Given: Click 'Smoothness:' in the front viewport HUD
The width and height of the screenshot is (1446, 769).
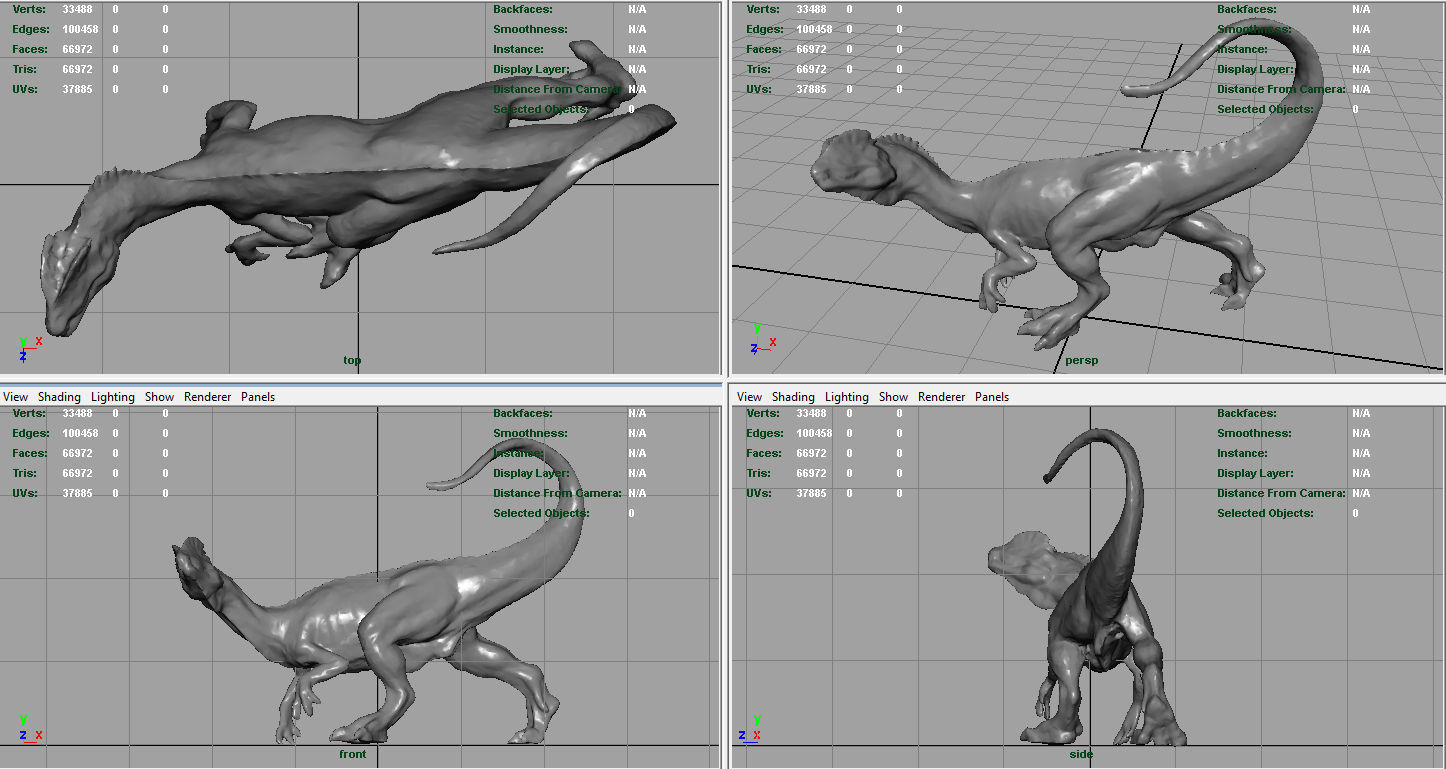Looking at the screenshot, I should [x=530, y=433].
